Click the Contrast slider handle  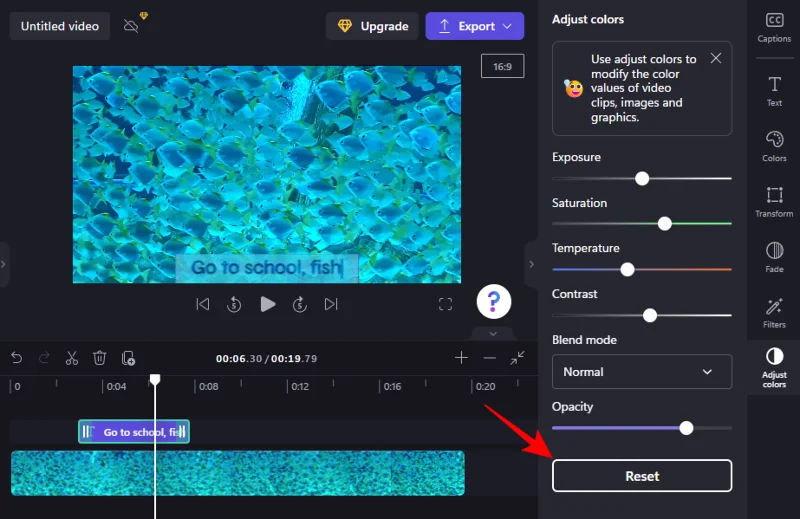tap(649, 315)
